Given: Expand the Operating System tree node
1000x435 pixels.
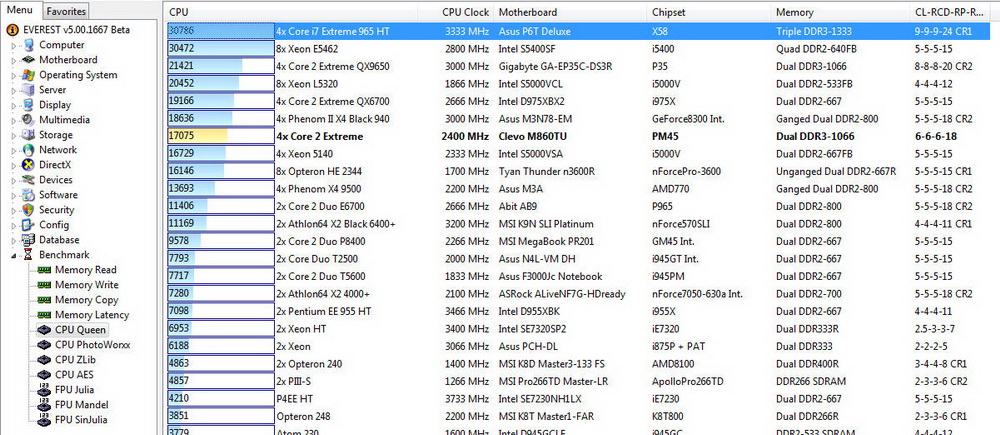Looking at the screenshot, I should click(x=14, y=75).
